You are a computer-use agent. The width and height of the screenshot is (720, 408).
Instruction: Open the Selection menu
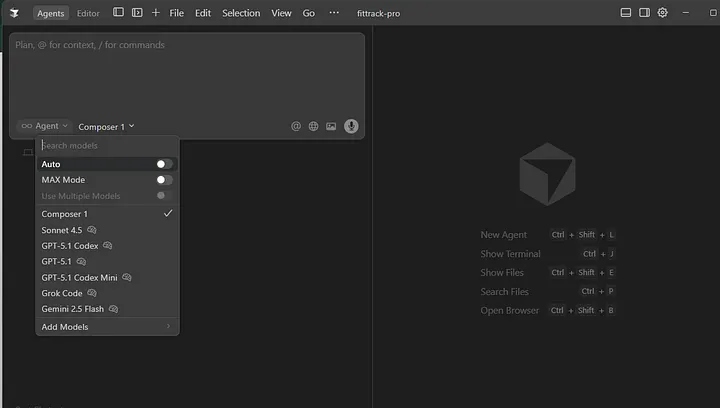point(241,13)
